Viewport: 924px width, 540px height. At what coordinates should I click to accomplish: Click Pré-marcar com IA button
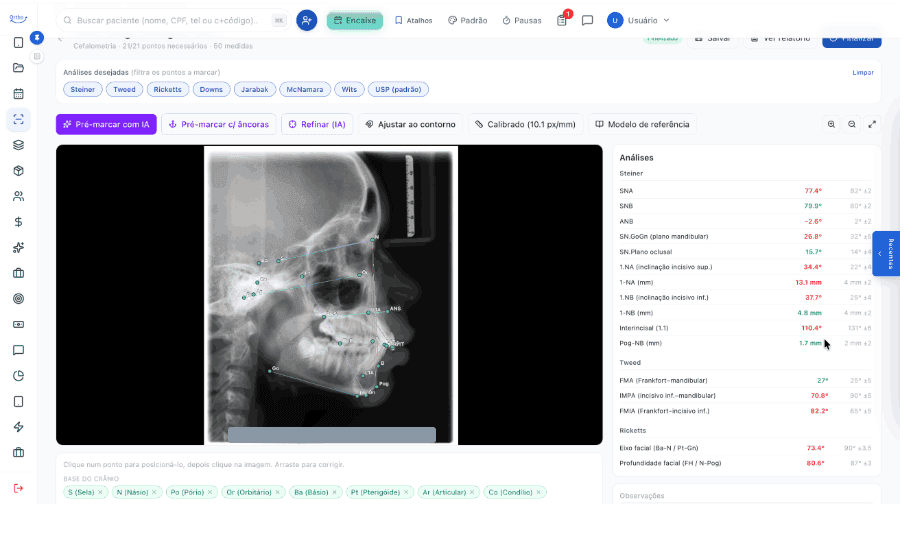[106, 124]
